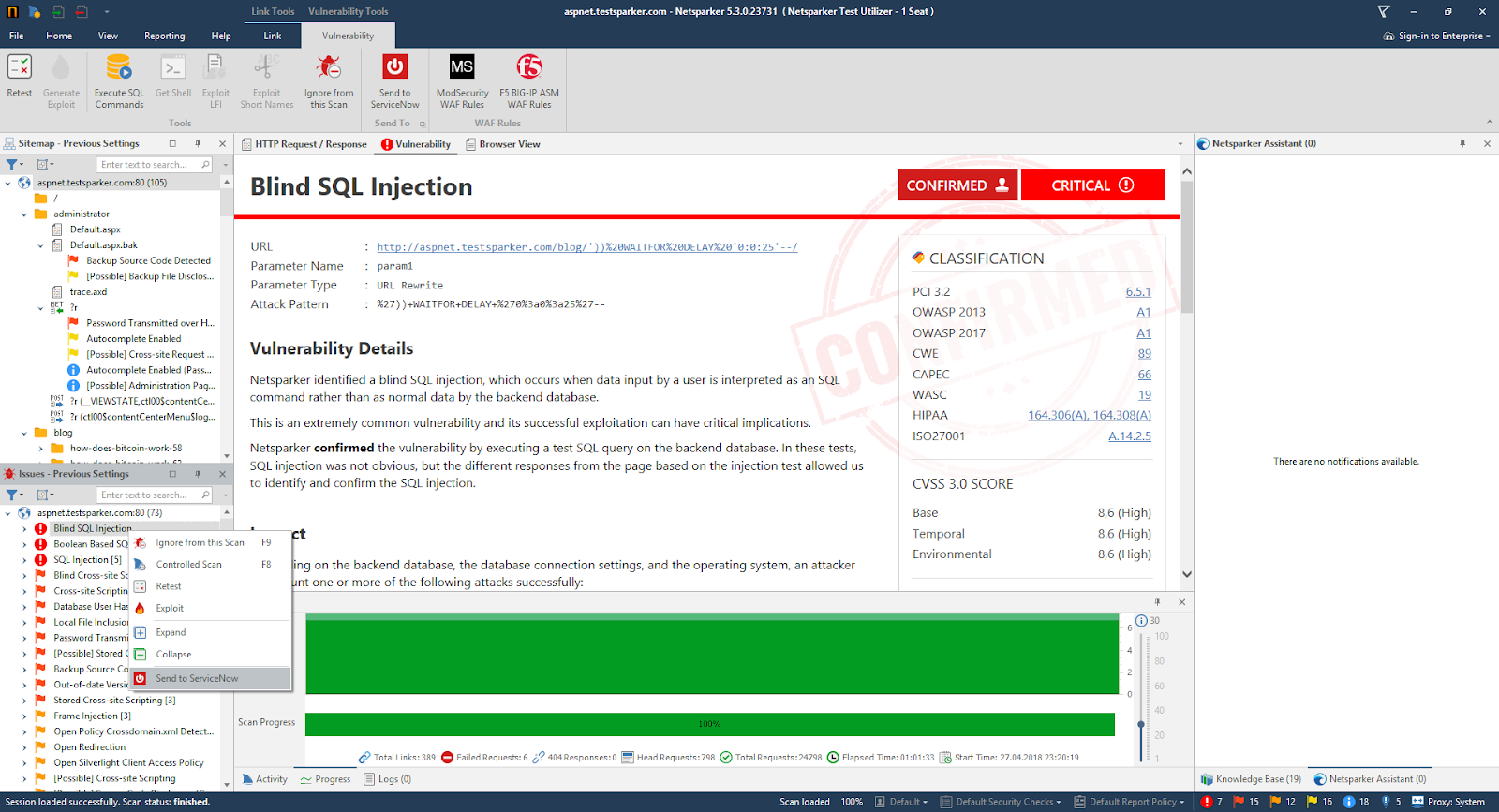This screenshot has width=1499, height=812.
Task: Open the Logs (0) tab
Action: coord(387,779)
